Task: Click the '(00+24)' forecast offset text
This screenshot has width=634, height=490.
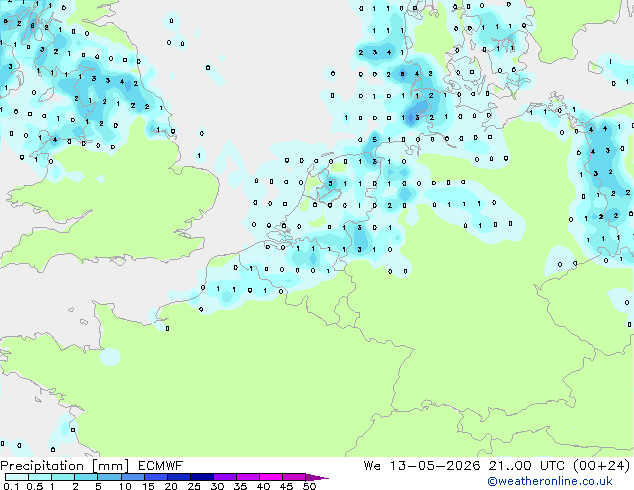Action: [x=602, y=466]
